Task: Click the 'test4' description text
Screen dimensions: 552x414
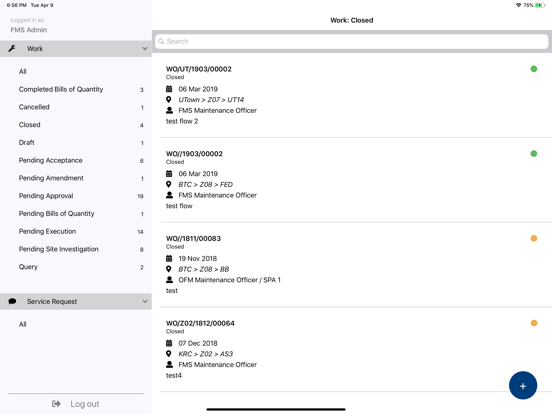Action: point(174,375)
